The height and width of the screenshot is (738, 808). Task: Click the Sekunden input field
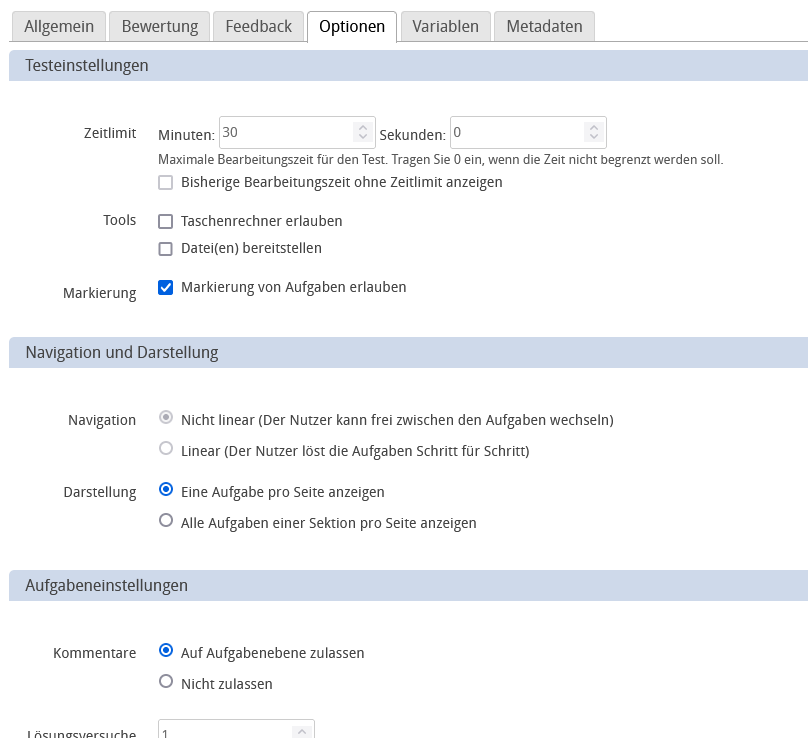click(515, 132)
